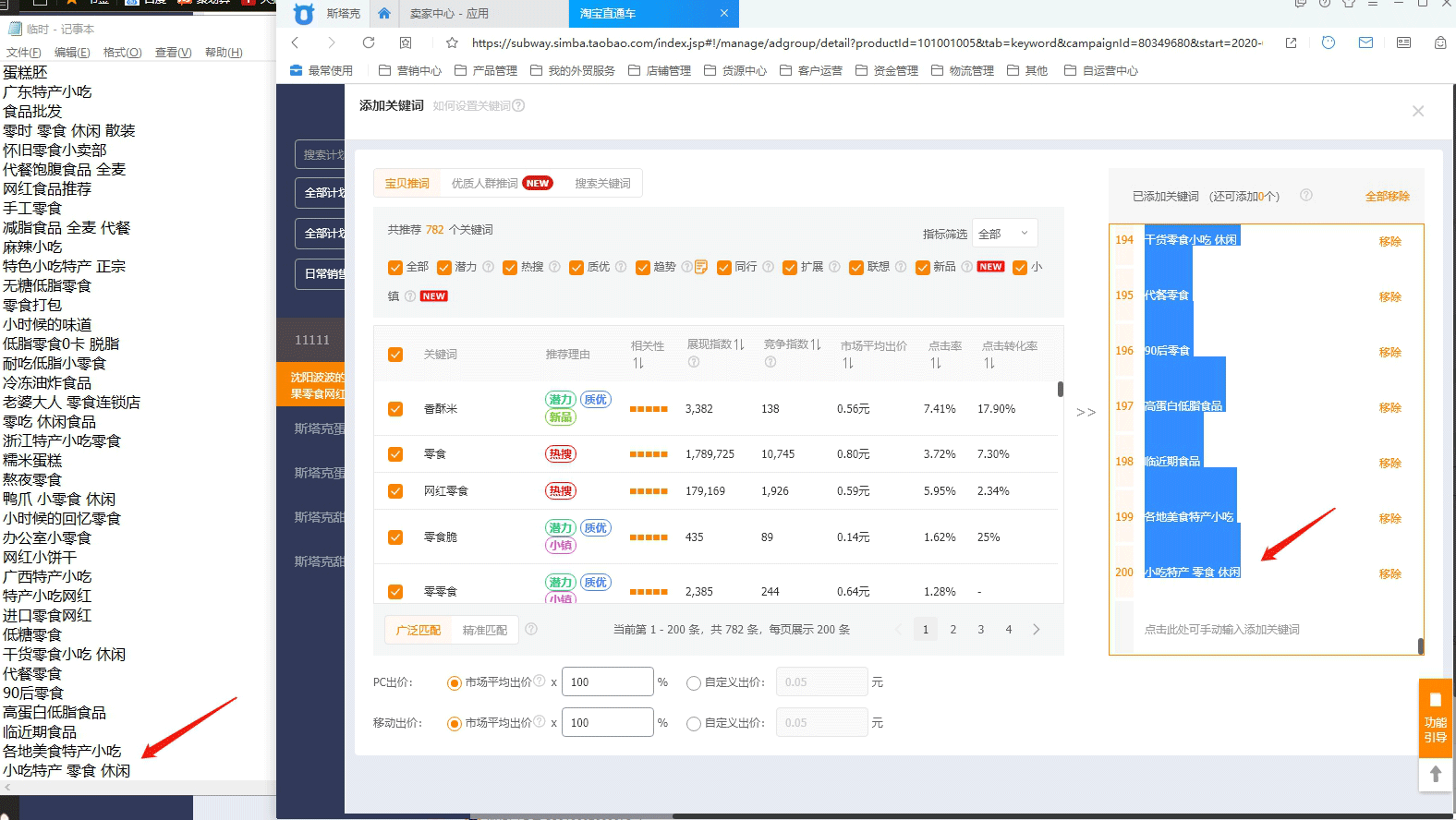This screenshot has height=820, width=1456.
Task: Click 移除 for keyword 195 代餐零食
Action: (1389, 296)
